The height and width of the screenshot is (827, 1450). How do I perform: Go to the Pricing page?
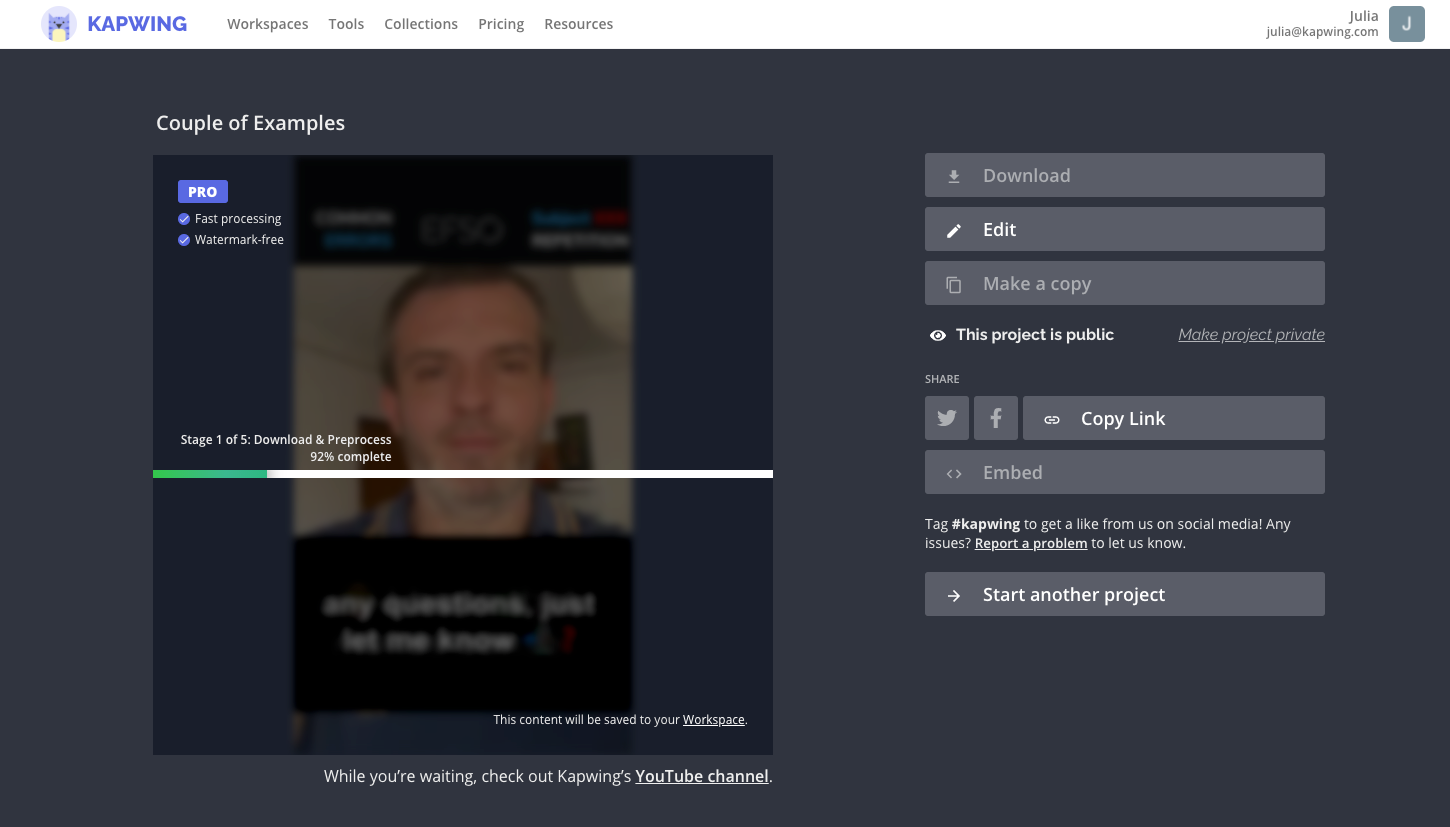[501, 24]
